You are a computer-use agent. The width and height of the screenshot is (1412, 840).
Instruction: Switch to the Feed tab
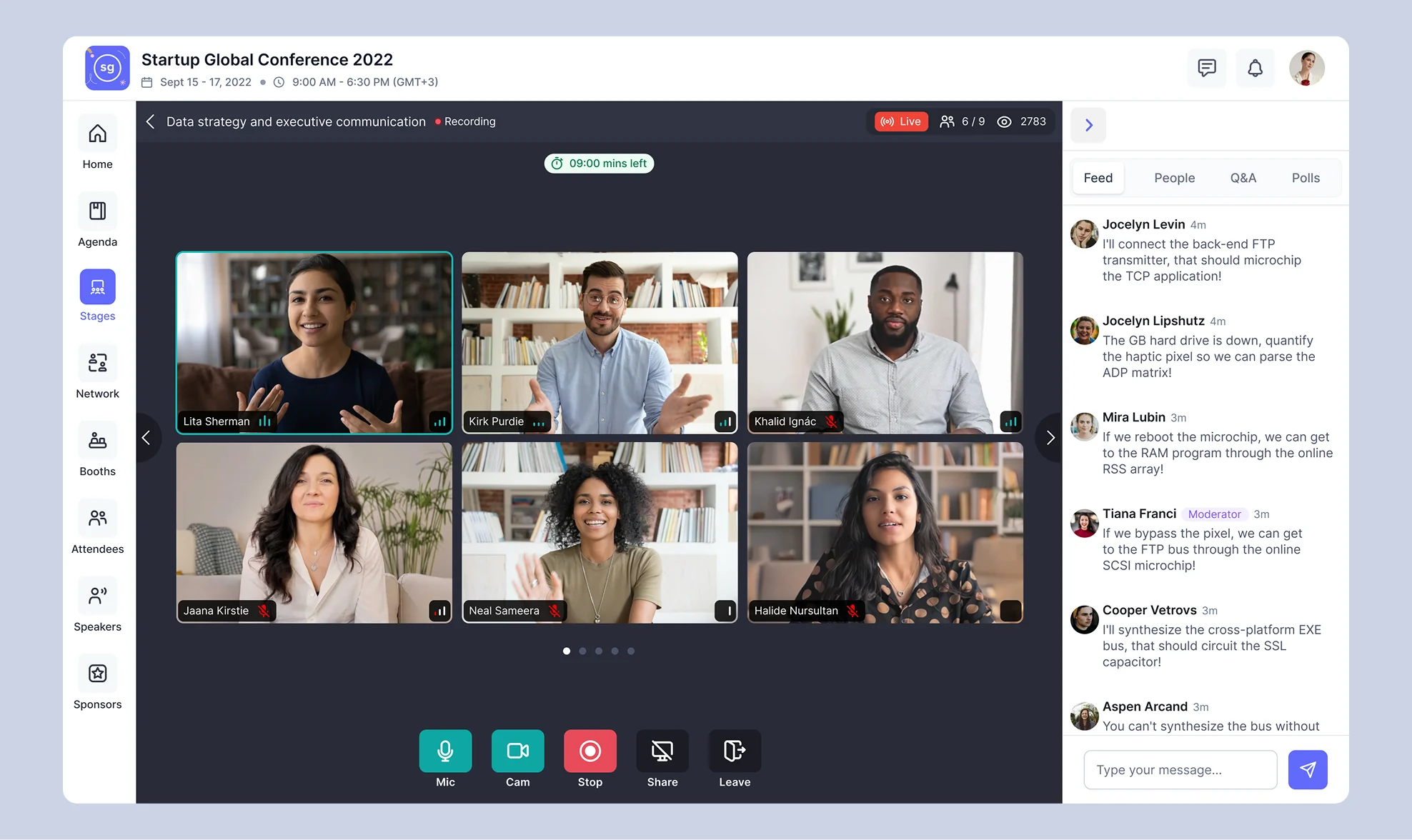[1098, 178]
